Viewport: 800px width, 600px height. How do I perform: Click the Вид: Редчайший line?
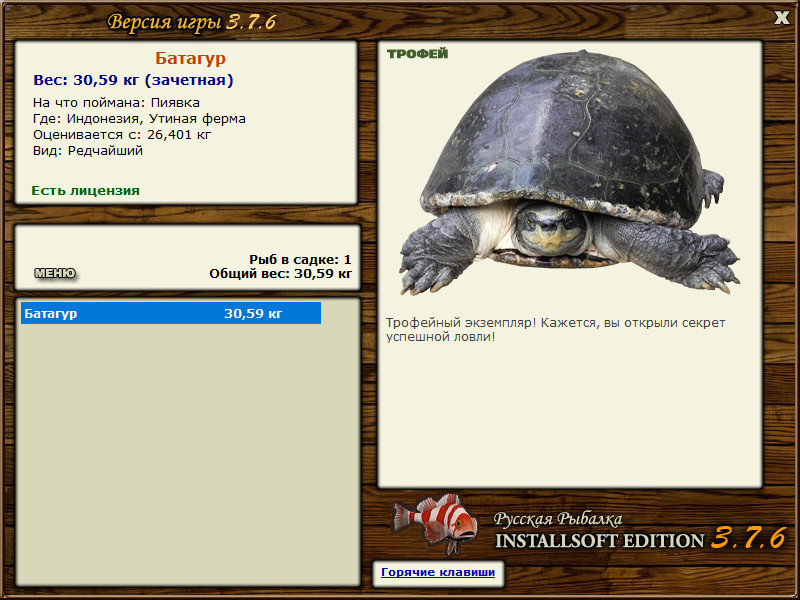tap(88, 151)
